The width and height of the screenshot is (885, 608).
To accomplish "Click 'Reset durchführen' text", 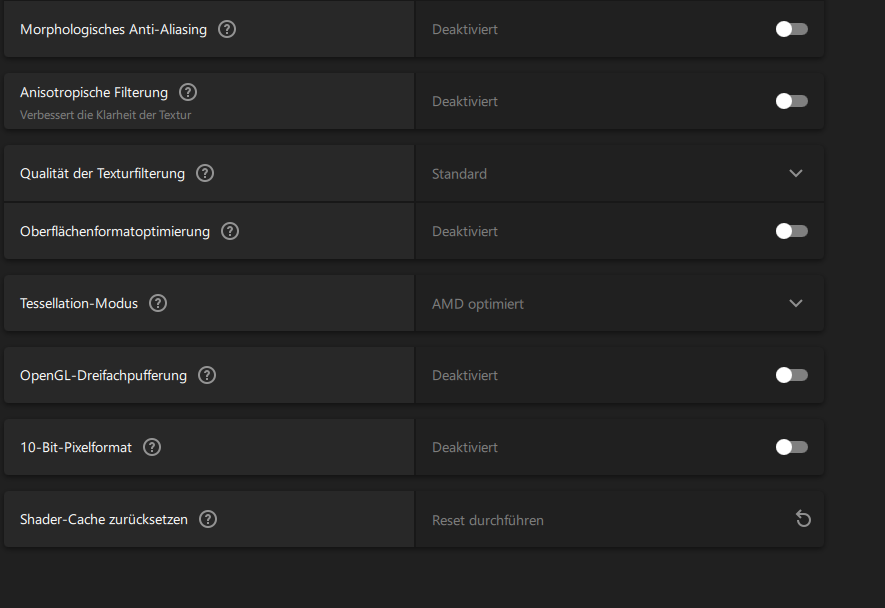I will (488, 520).
